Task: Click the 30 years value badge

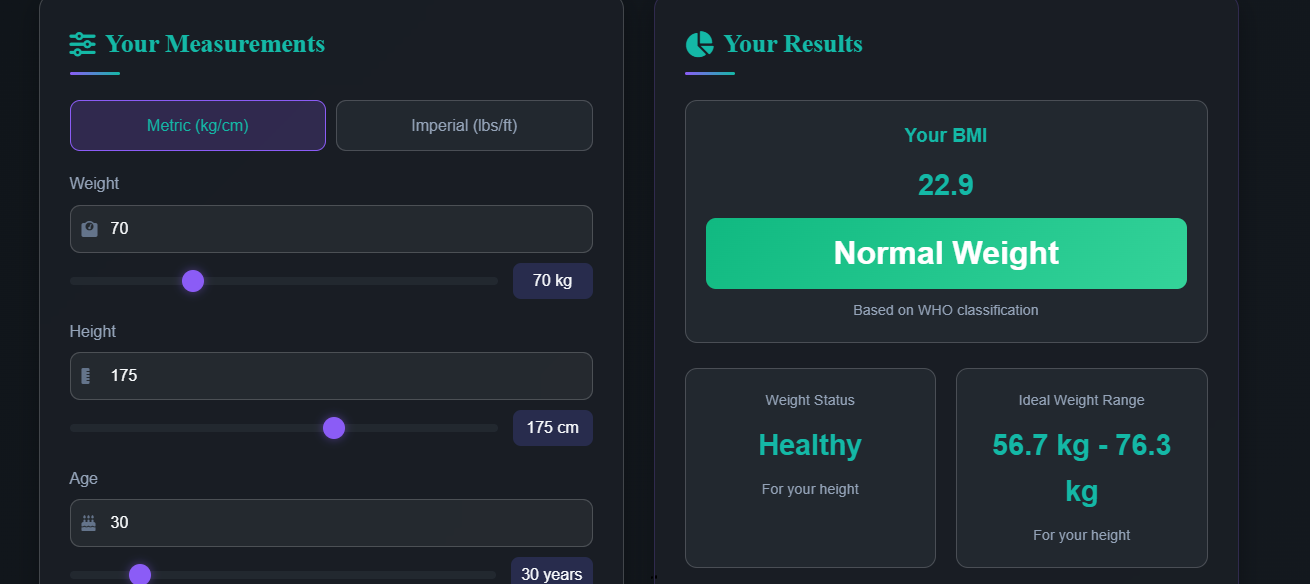Action: coord(552,572)
